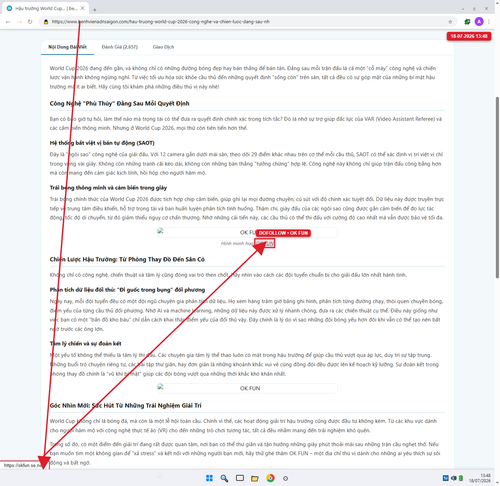Image resolution: width=500 pixels, height=486 pixels.
Task: Switch to Nội Dung Bài Viết tab
Action: click(x=67, y=47)
